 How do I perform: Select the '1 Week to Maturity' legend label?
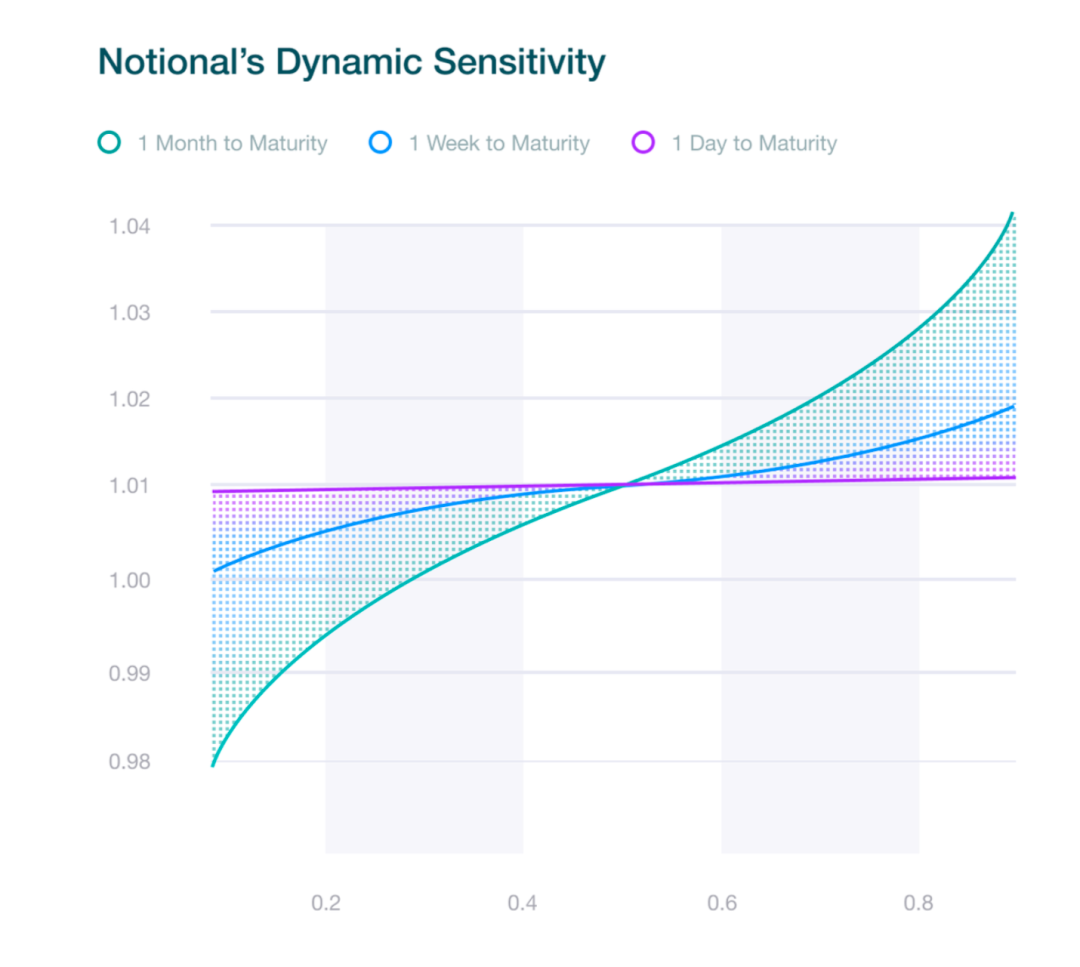499,144
